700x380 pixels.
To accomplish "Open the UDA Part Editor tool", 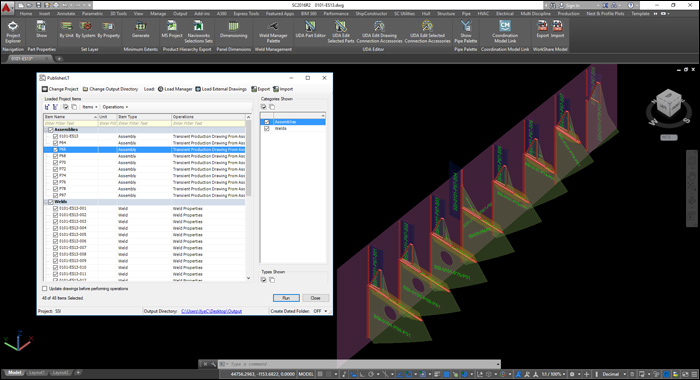I will 310,29.
